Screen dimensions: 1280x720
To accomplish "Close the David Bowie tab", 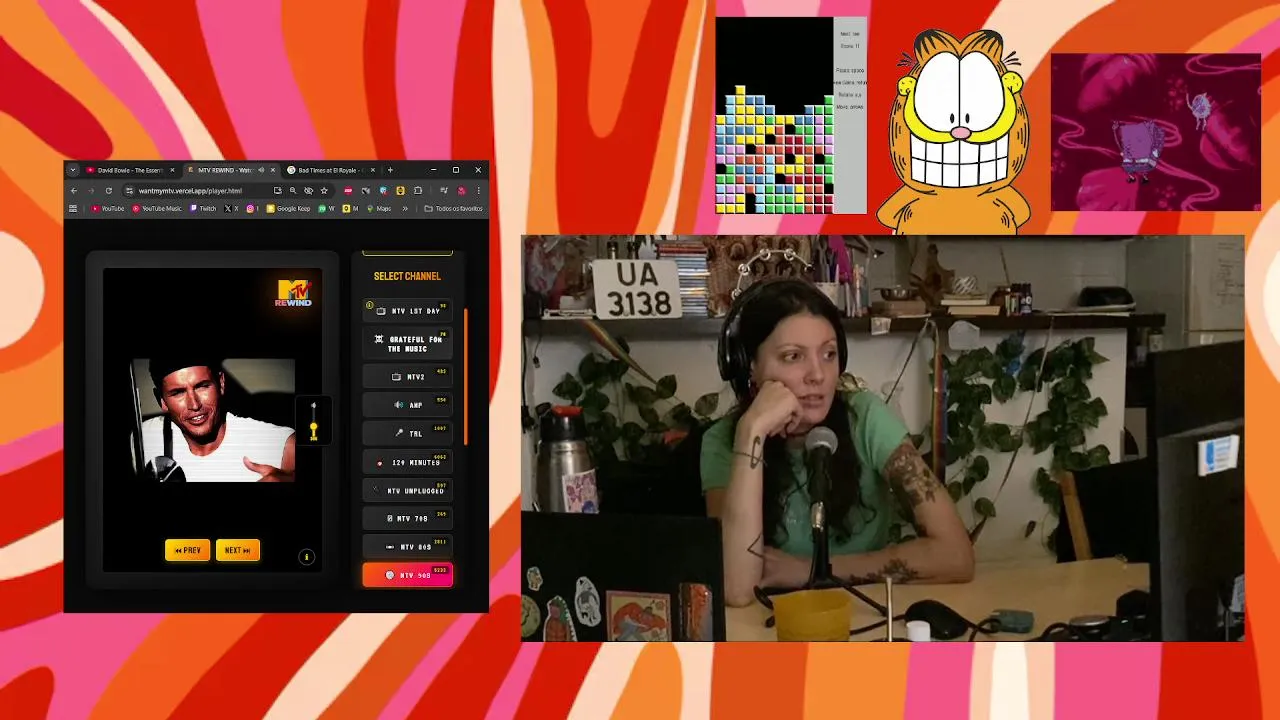I will coord(172,170).
